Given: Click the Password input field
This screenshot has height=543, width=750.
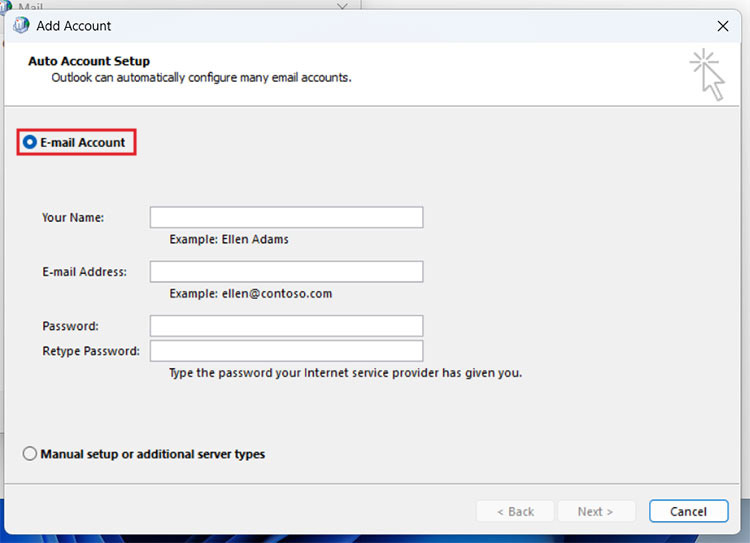Looking at the screenshot, I should (x=287, y=326).
